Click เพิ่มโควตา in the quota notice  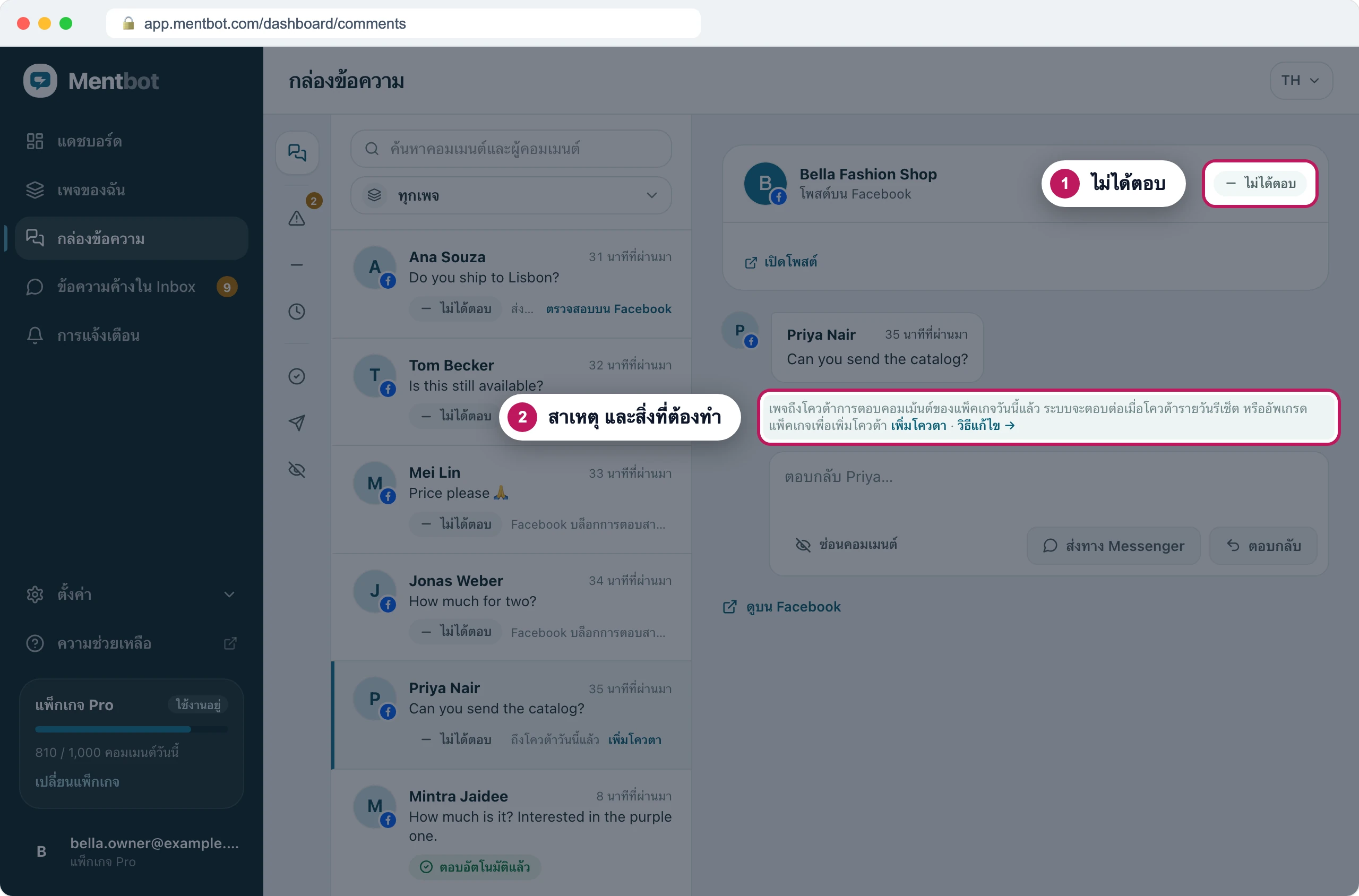coord(918,426)
